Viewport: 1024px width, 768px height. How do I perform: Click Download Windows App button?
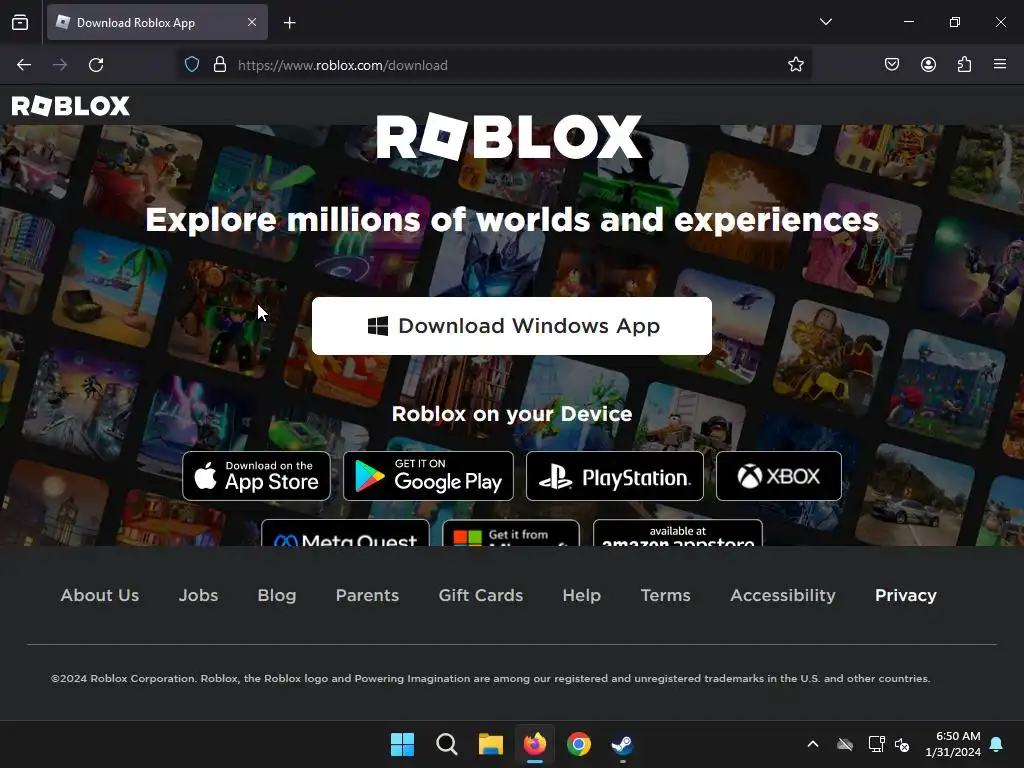click(x=512, y=326)
